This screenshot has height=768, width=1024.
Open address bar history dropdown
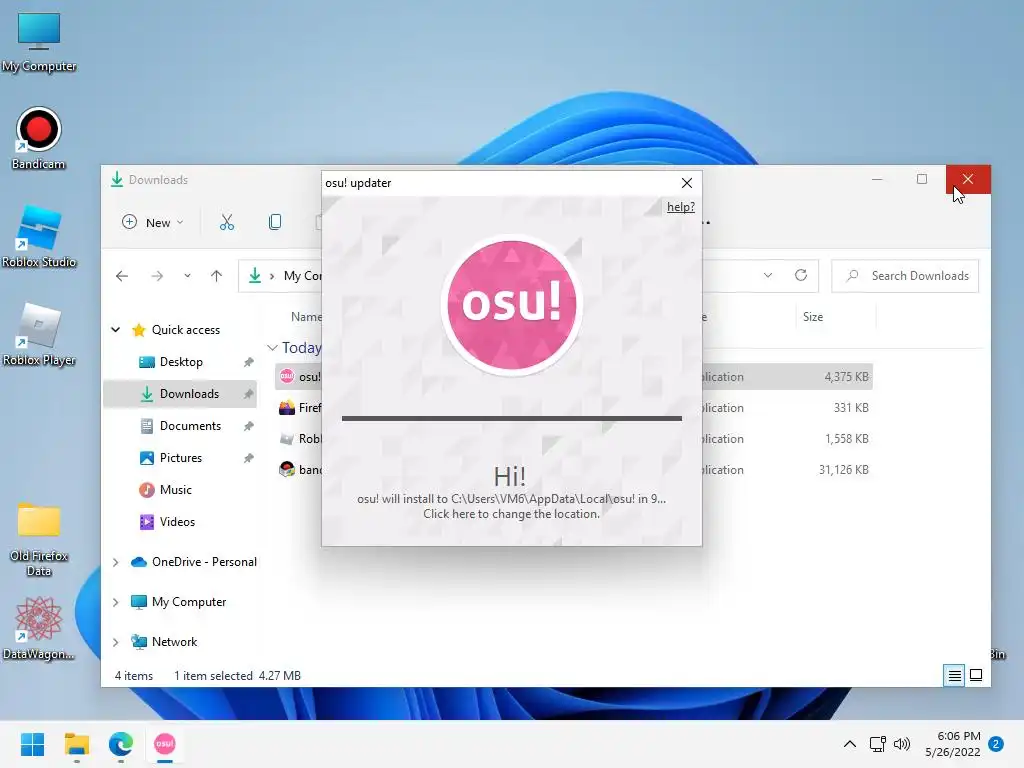(768, 275)
